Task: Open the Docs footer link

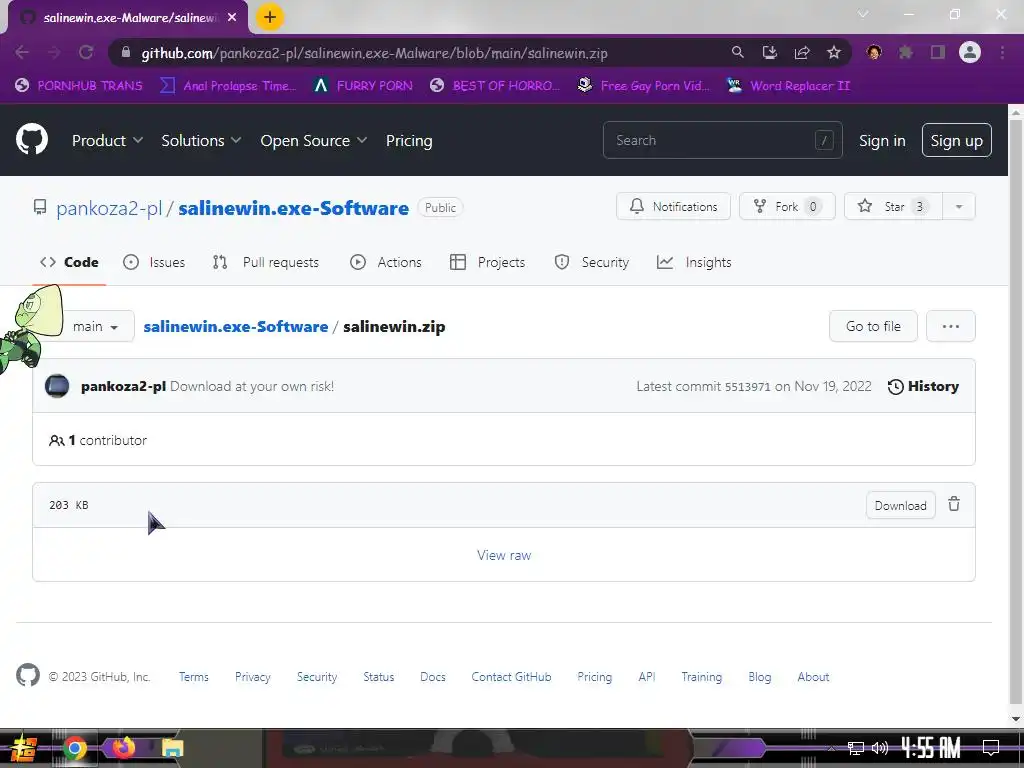Action: coord(433,677)
